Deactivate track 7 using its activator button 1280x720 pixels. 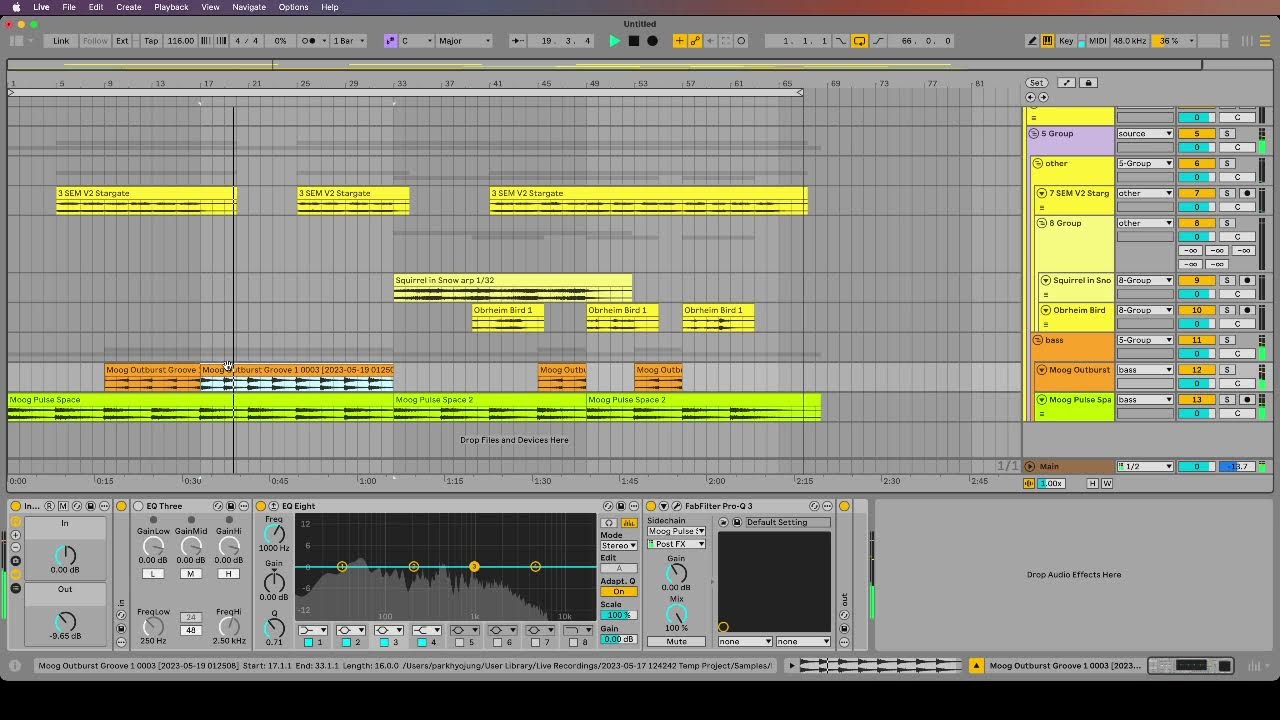(x=1196, y=193)
